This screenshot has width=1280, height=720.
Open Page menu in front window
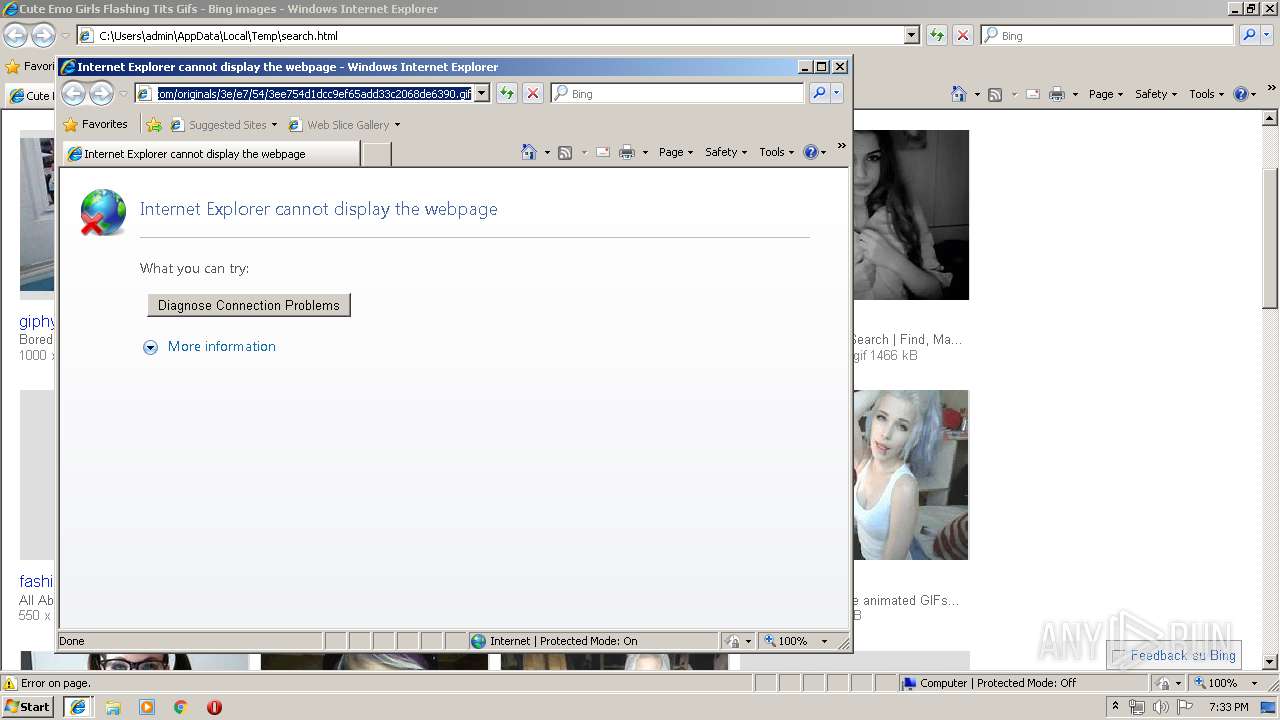click(676, 152)
